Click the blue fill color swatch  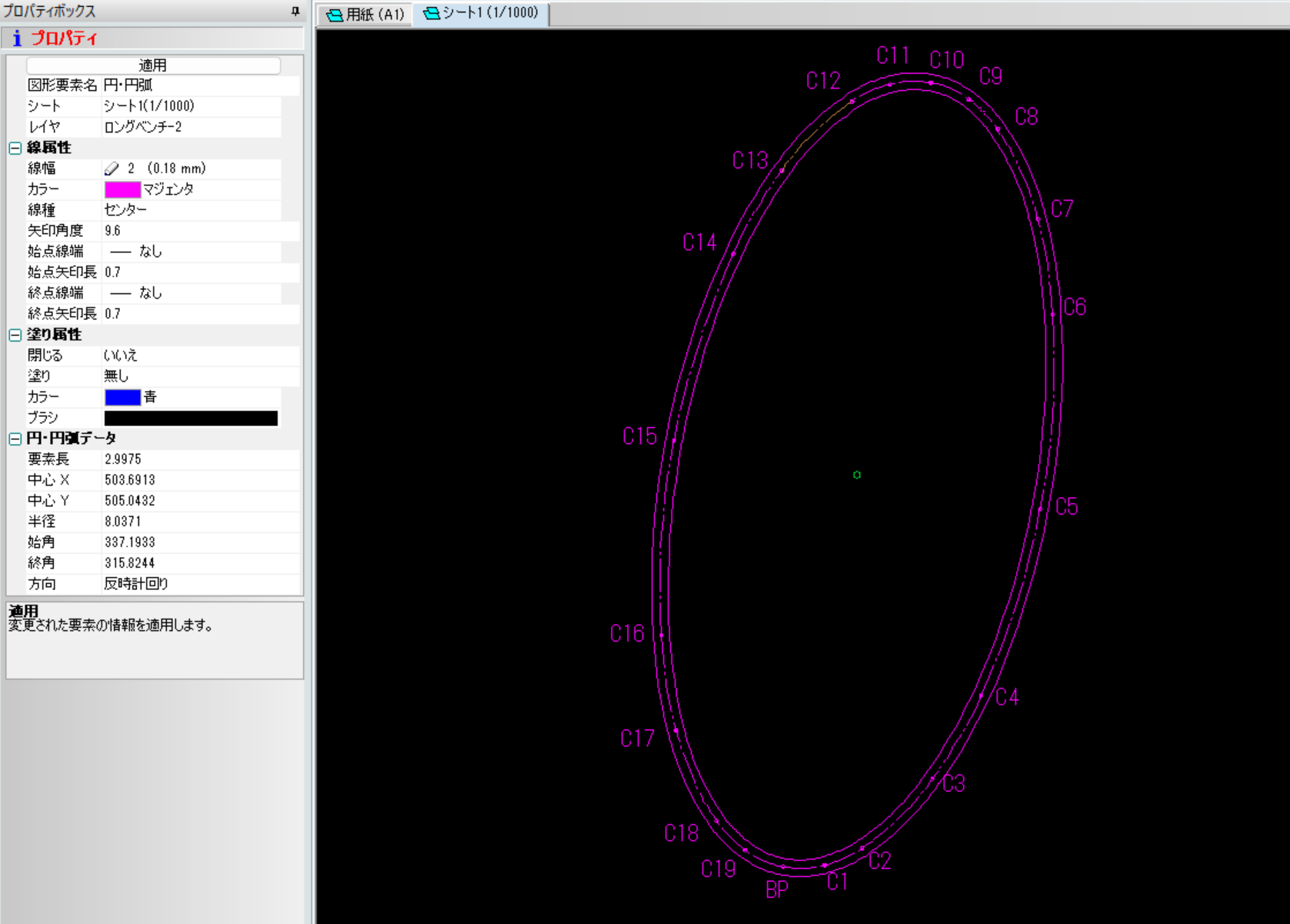click(122, 397)
